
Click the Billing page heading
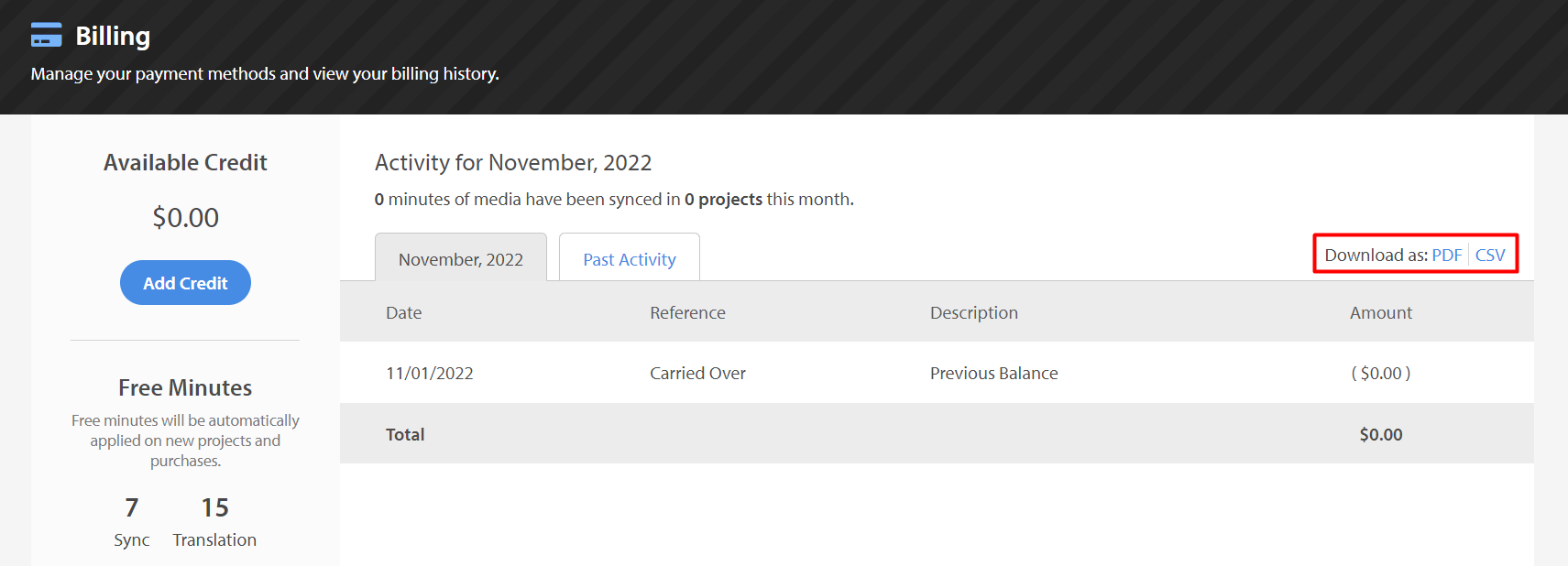(113, 36)
